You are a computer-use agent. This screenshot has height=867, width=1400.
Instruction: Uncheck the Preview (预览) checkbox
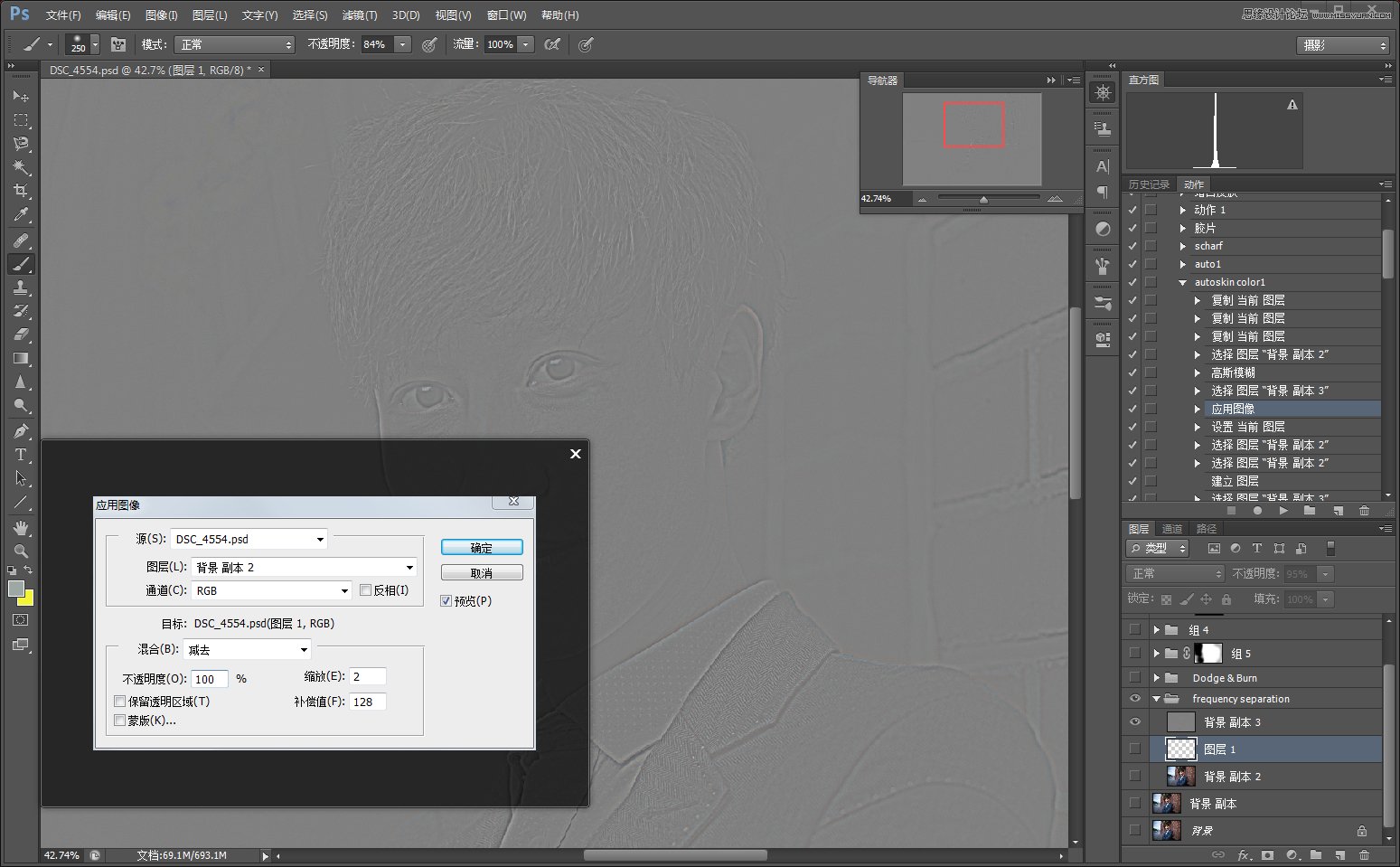point(446,601)
